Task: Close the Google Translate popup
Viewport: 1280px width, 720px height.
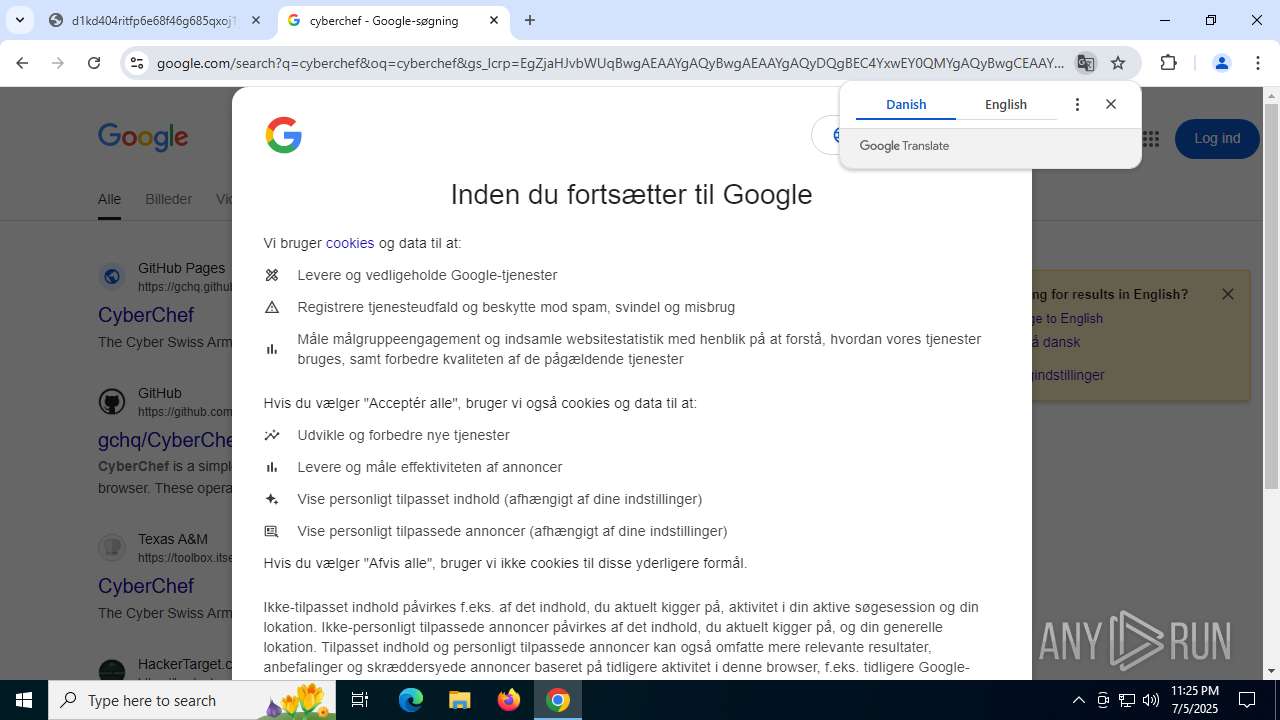Action: 1111,104
